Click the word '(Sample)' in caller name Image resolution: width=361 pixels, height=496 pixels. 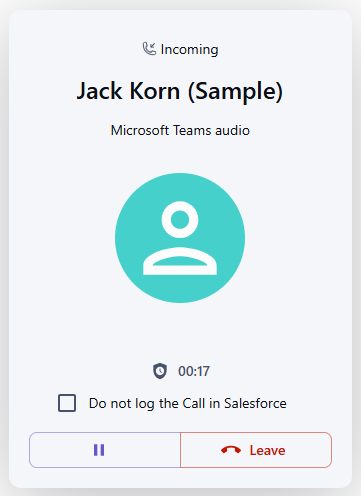click(235, 91)
